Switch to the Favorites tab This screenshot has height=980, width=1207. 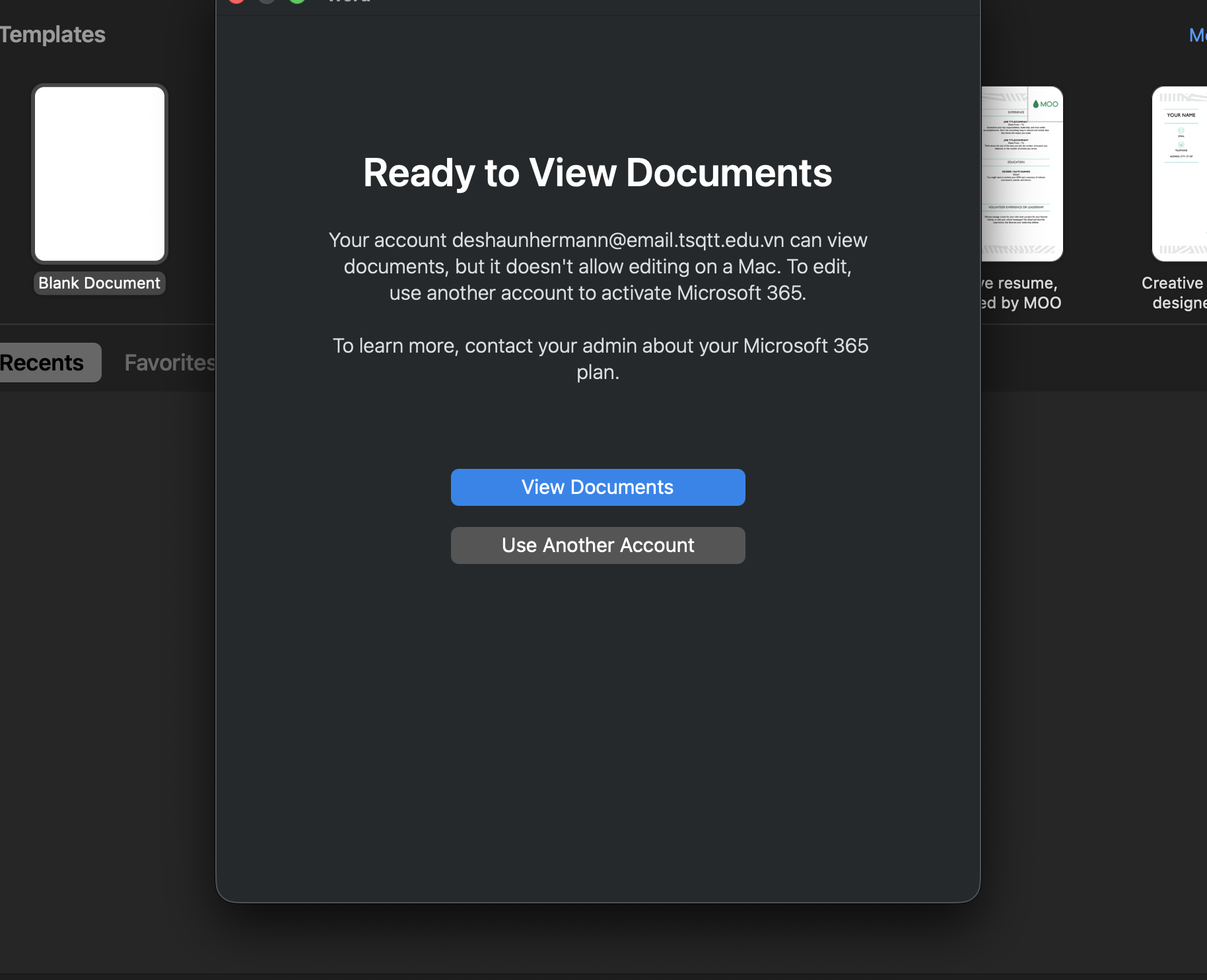[x=170, y=363]
